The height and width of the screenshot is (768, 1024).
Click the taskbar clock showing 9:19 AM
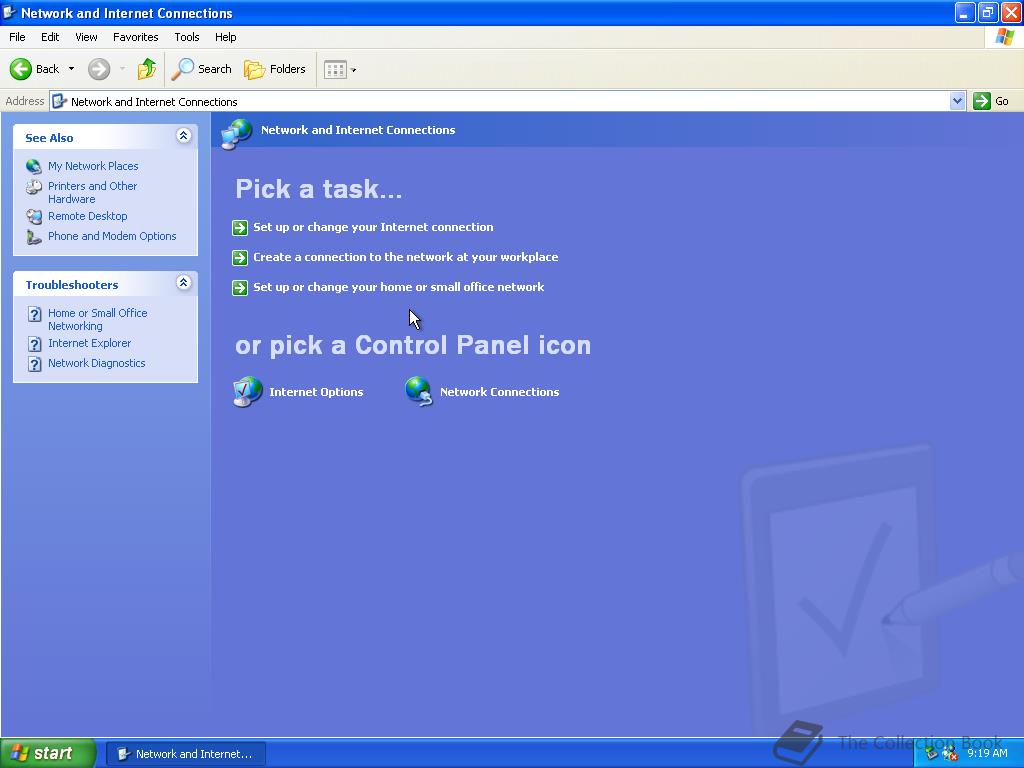coord(987,753)
